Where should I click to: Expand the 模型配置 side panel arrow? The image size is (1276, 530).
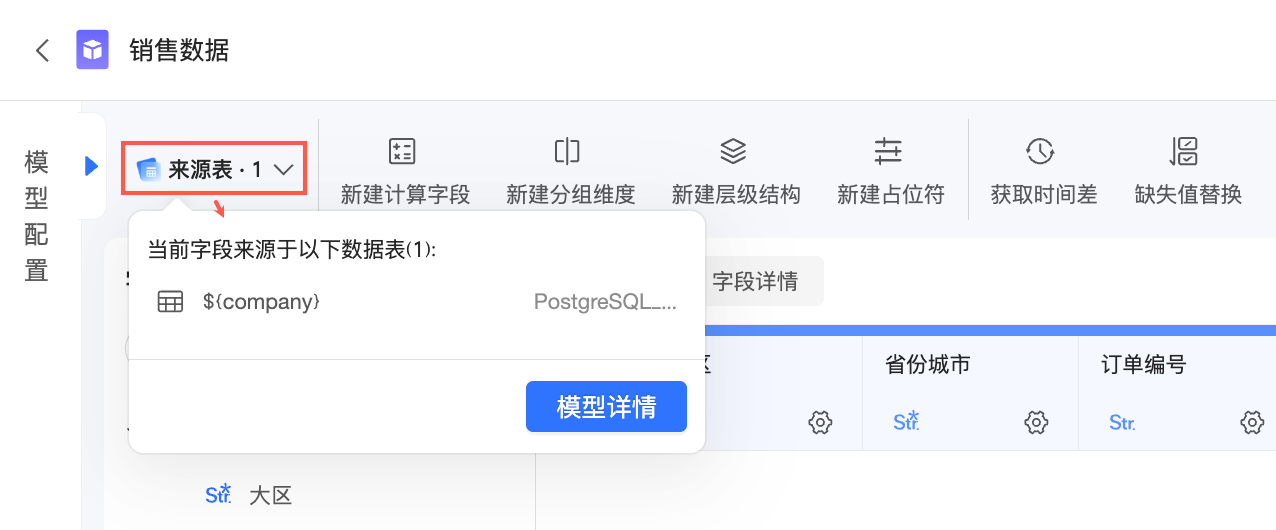(x=92, y=166)
